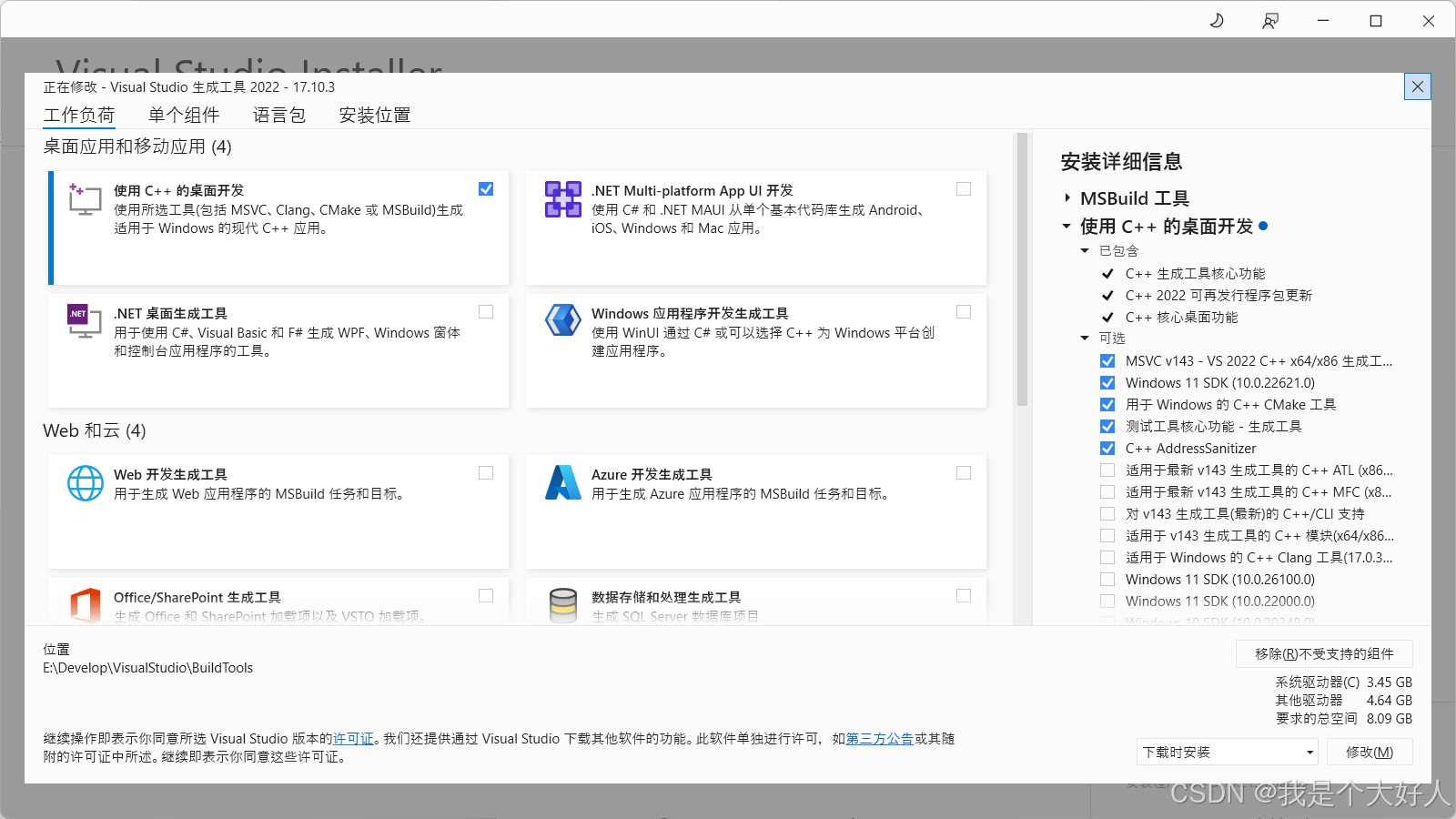Switch to 单个组件 tab

point(184,116)
